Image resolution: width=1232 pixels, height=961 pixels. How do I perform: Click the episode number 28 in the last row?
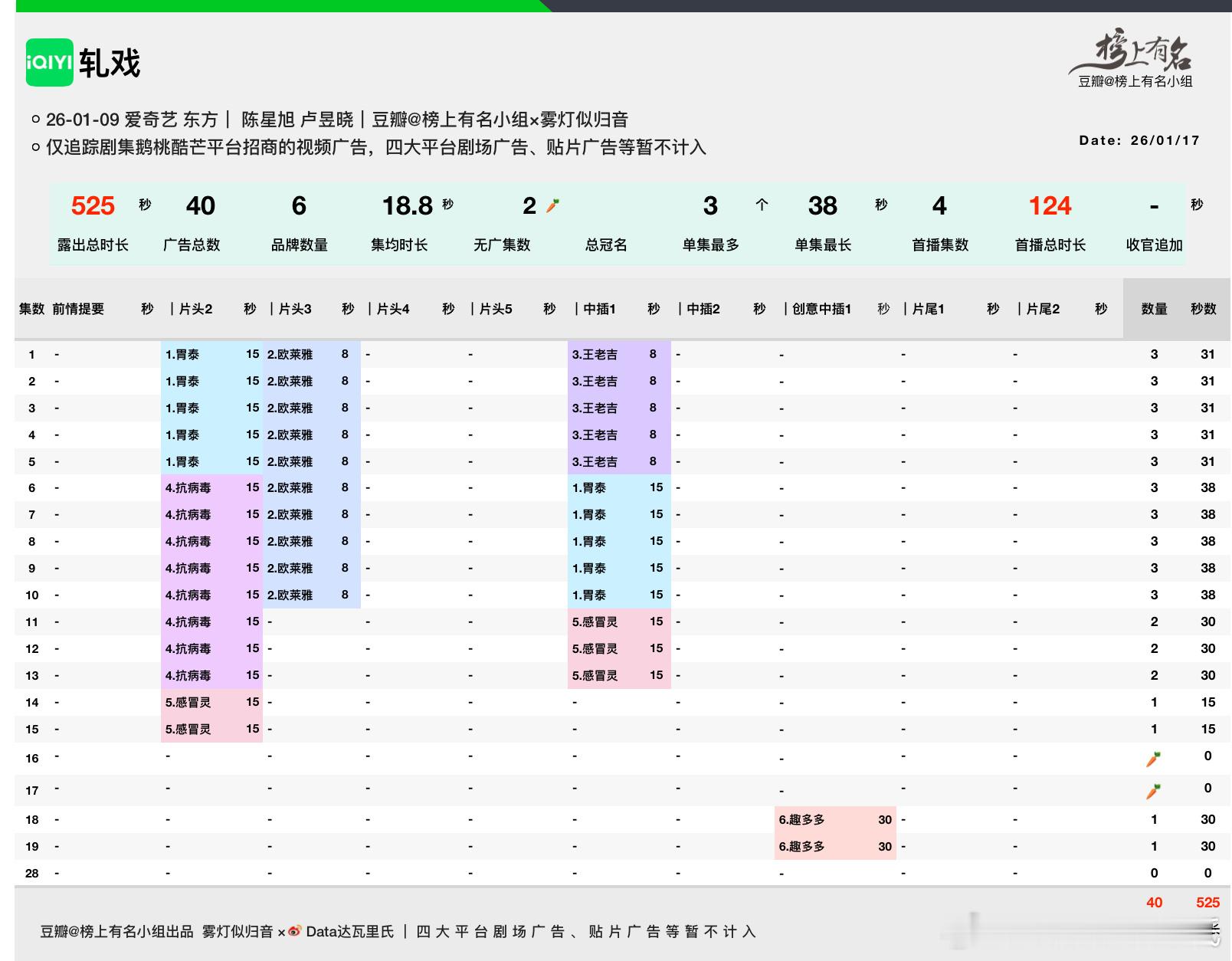pos(31,873)
